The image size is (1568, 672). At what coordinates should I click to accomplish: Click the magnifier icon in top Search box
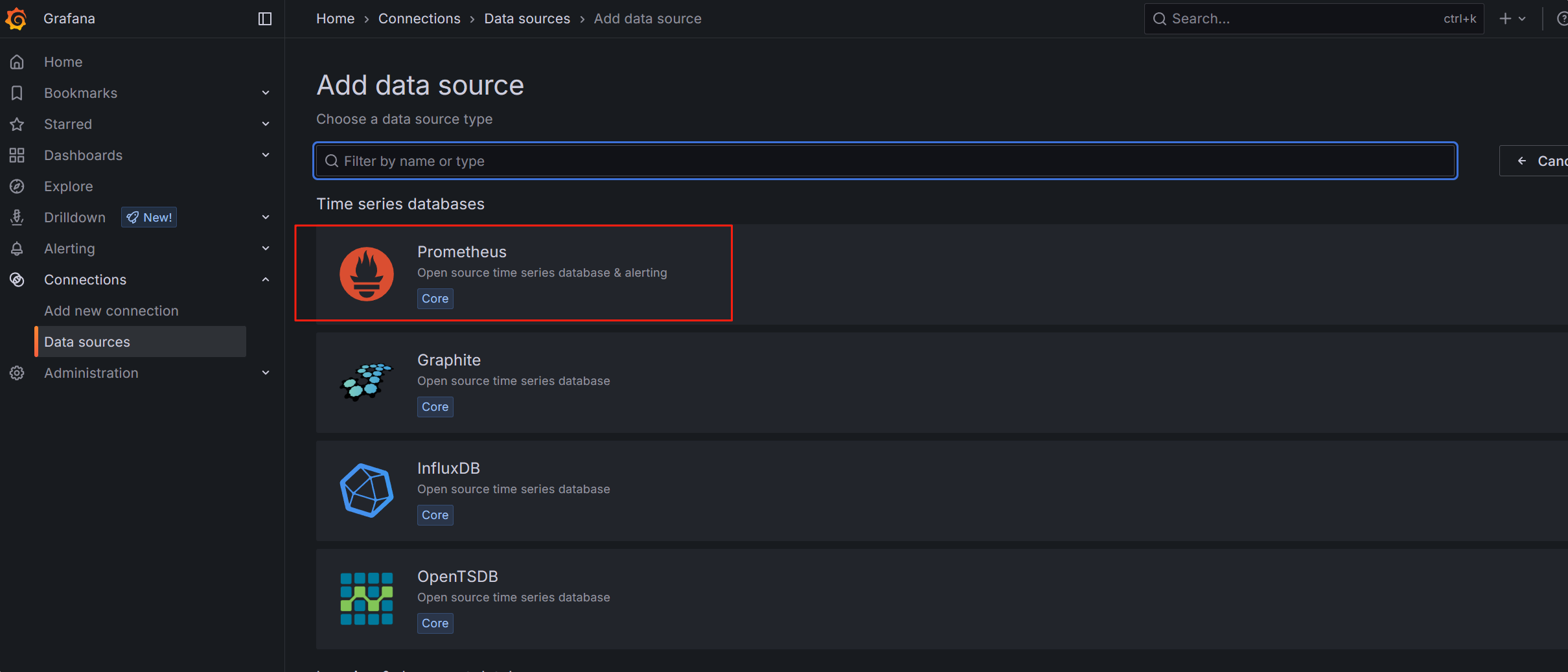tap(1160, 19)
